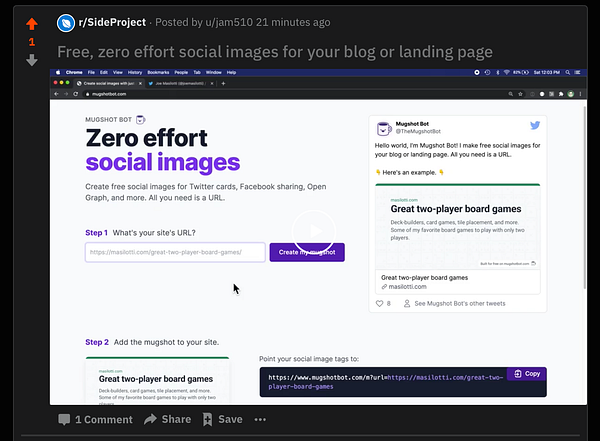The width and height of the screenshot is (600, 441).
Task: See Mugshot Bot's other tweets
Action: tap(455, 304)
